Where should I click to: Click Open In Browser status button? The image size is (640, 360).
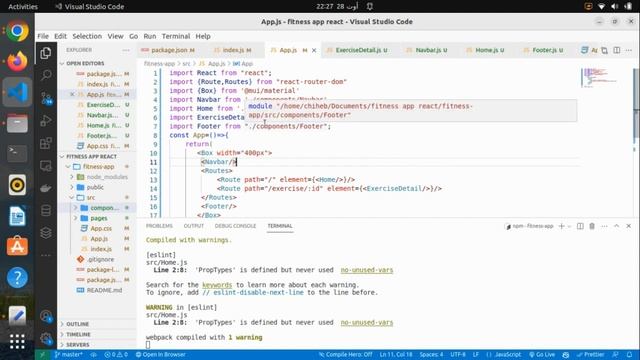161,355
